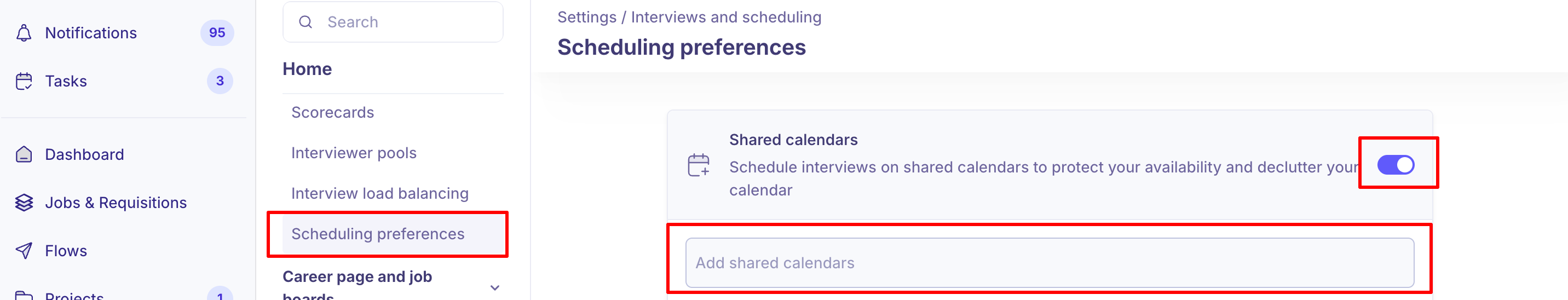Image resolution: width=1568 pixels, height=300 pixels.
Task: Expand Career page and job boards section
Action: tap(495, 287)
